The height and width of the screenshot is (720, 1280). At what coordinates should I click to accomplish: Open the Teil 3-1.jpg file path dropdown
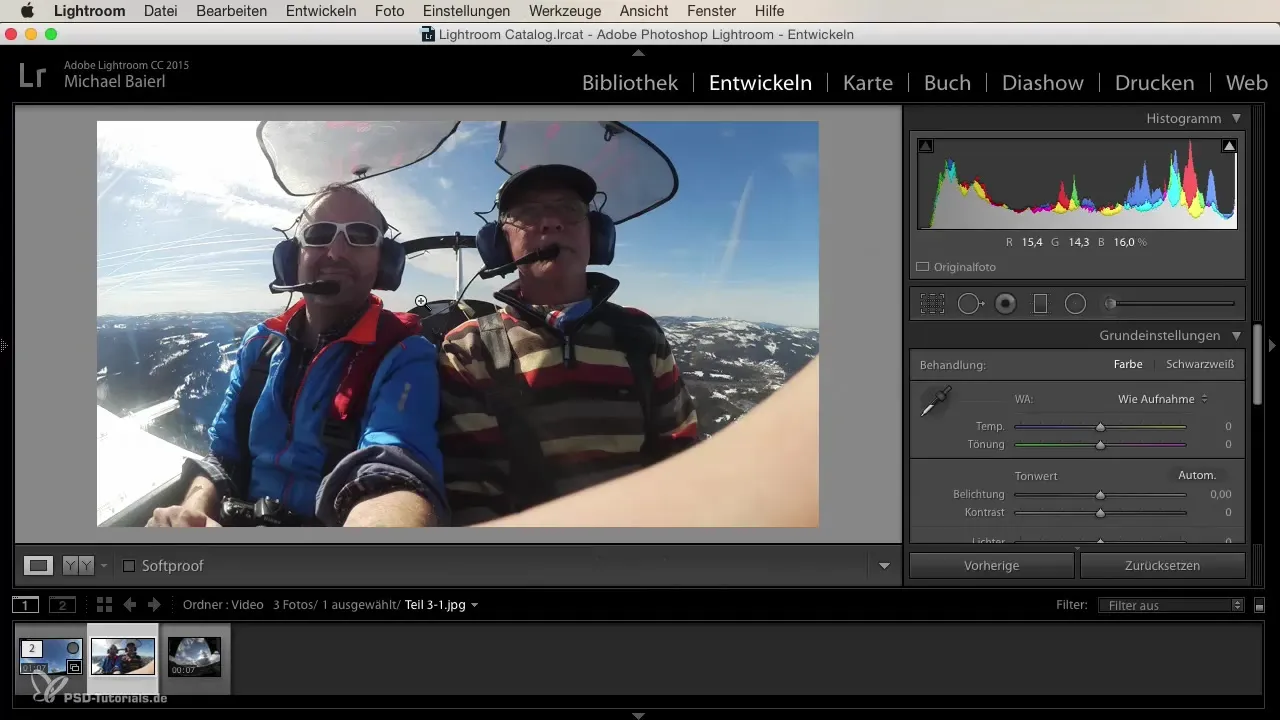click(441, 605)
